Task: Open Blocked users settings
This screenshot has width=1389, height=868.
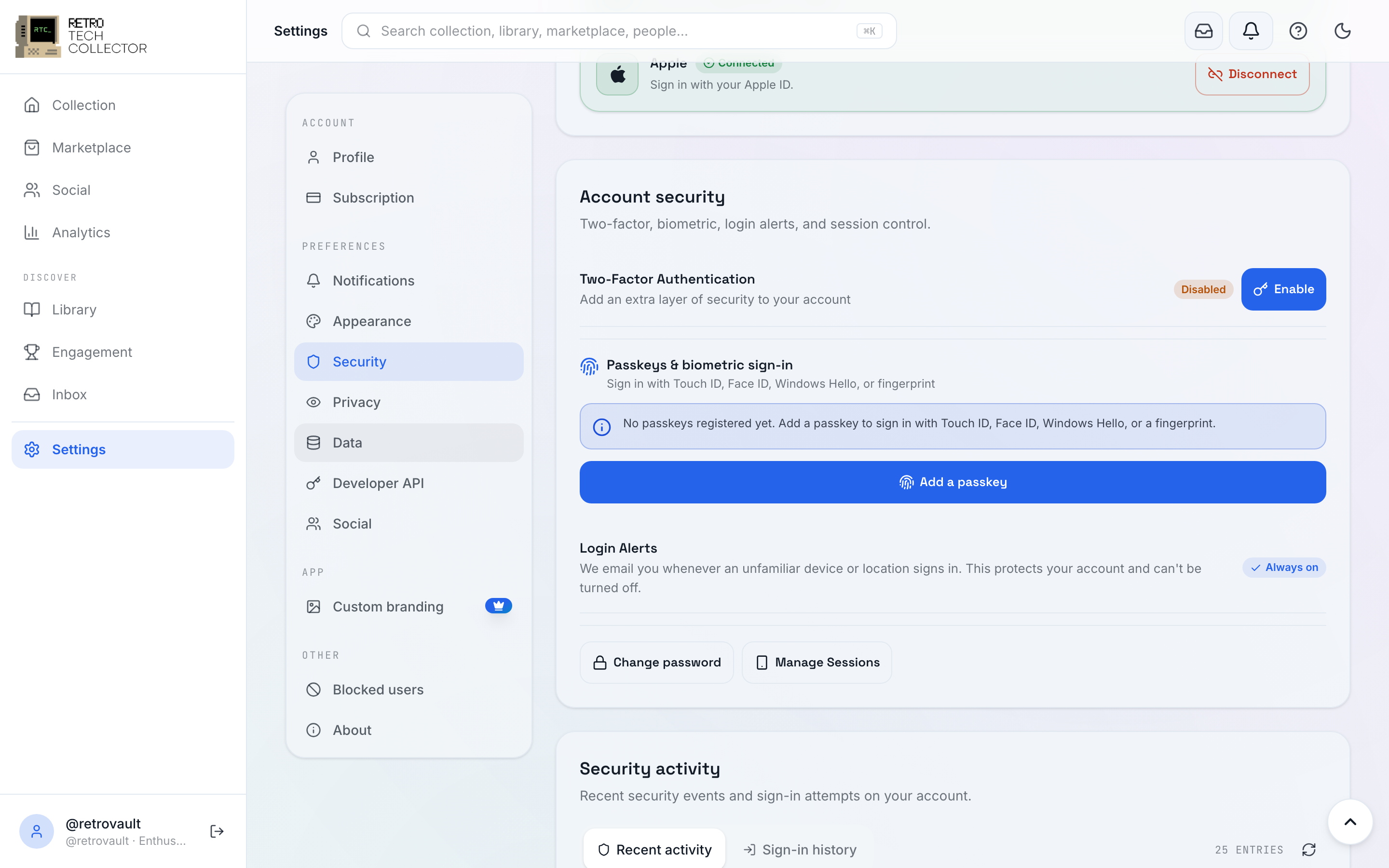Action: (x=409, y=690)
